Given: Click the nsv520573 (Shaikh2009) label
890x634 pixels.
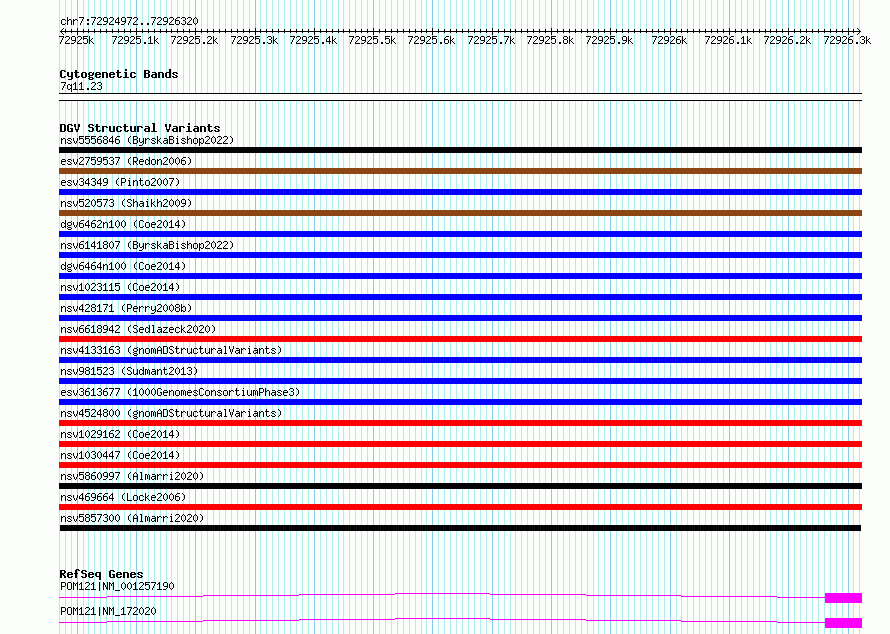Looking at the screenshot, I should pyautogui.click(x=126, y=203).
